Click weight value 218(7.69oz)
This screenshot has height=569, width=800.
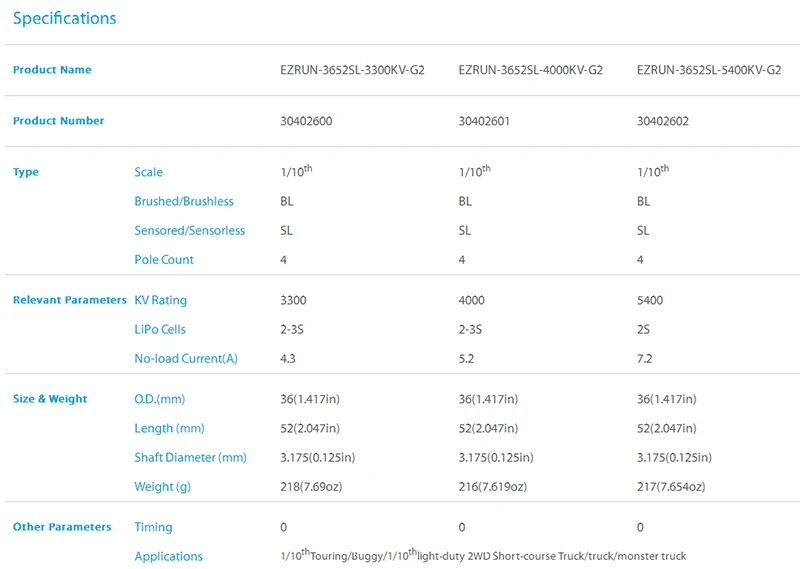(311, 486)
